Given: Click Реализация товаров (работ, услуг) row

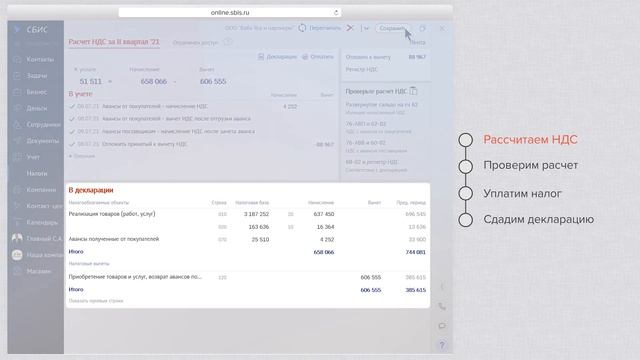Looking at the screenshot, I should (247, 214).
